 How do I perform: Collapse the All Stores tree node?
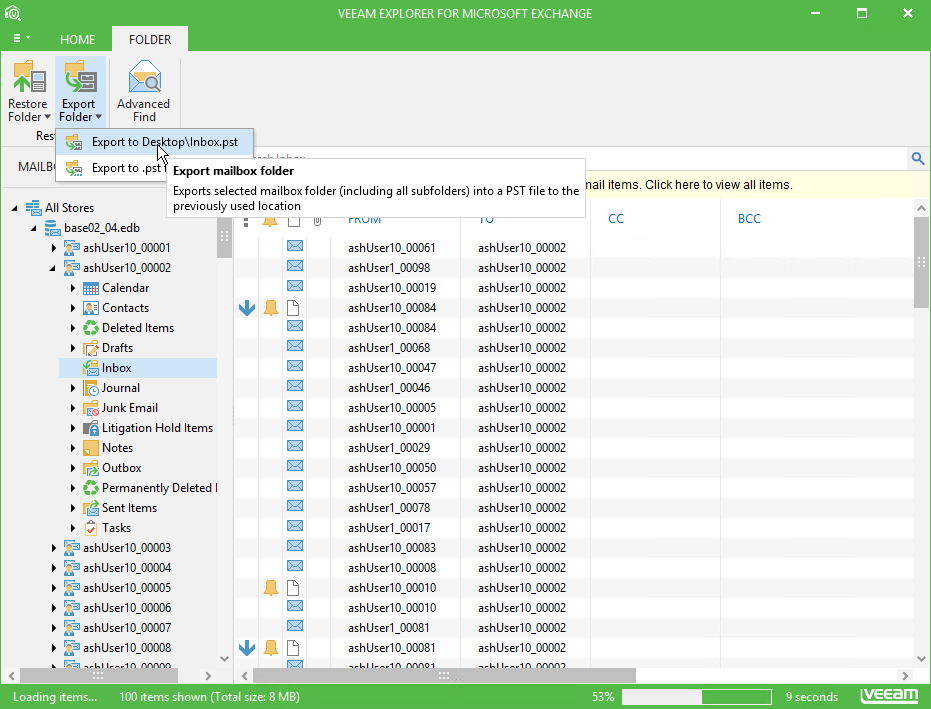[14, 208]
